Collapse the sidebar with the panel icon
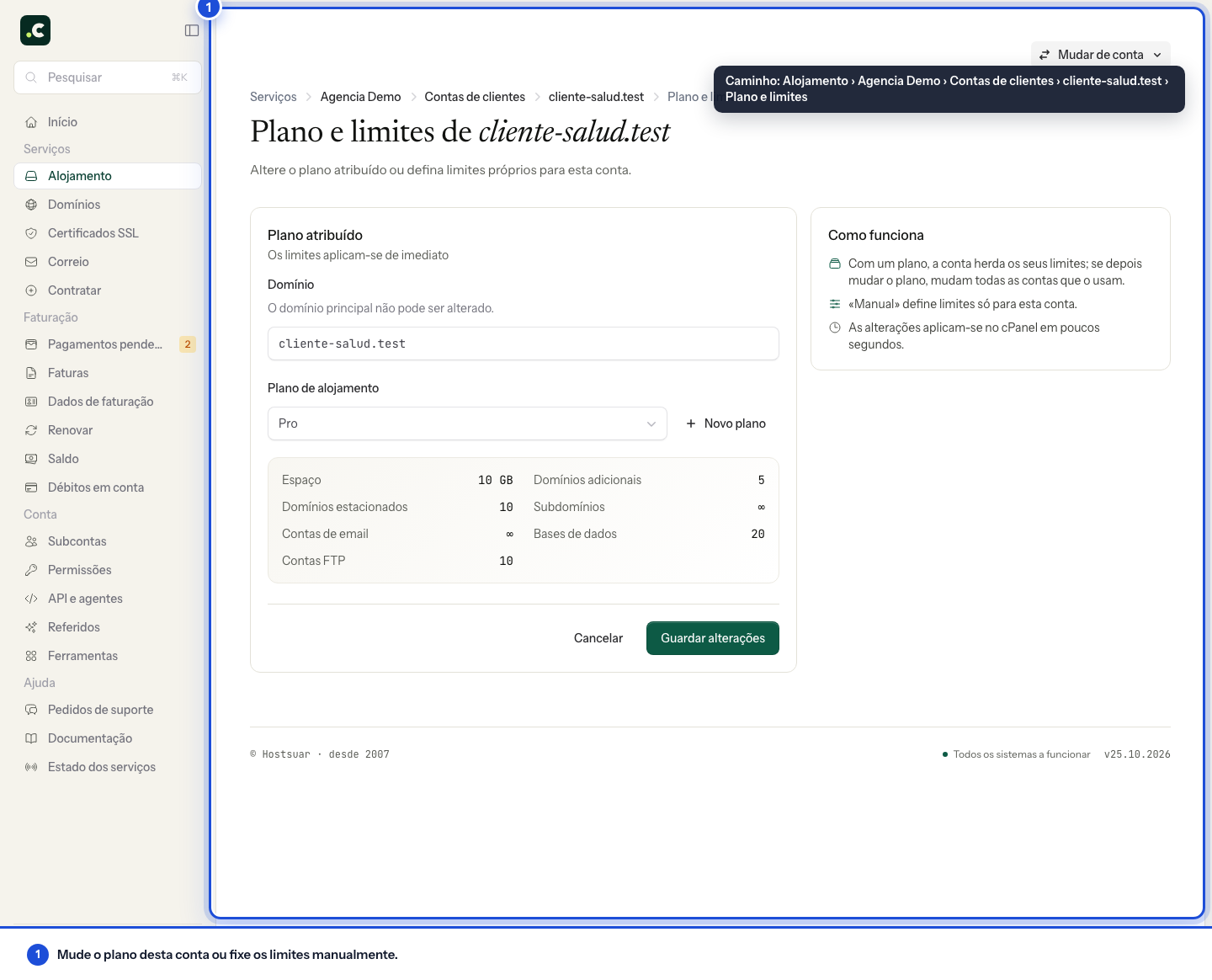Image resolution: width=1212 pixels, height=980 pixels. [x=192, y=30]
